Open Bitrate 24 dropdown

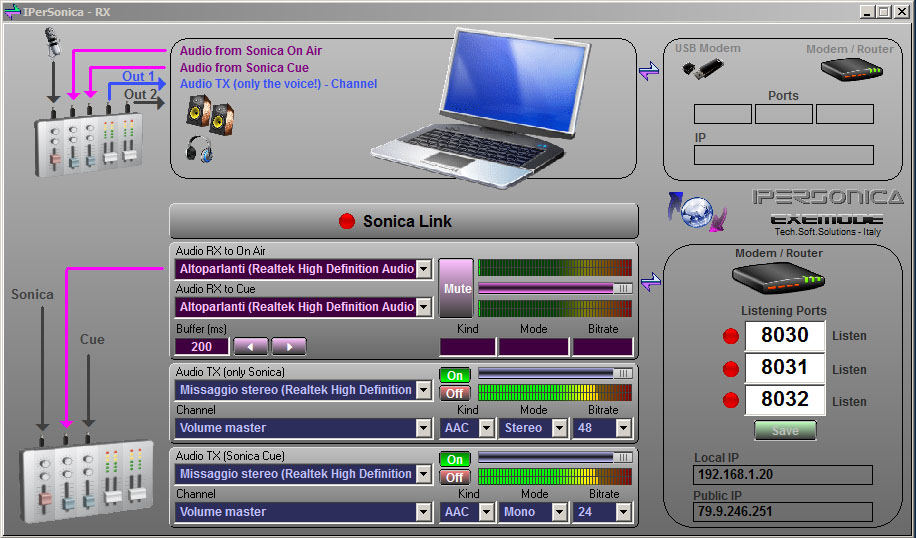tap(623, 512)
